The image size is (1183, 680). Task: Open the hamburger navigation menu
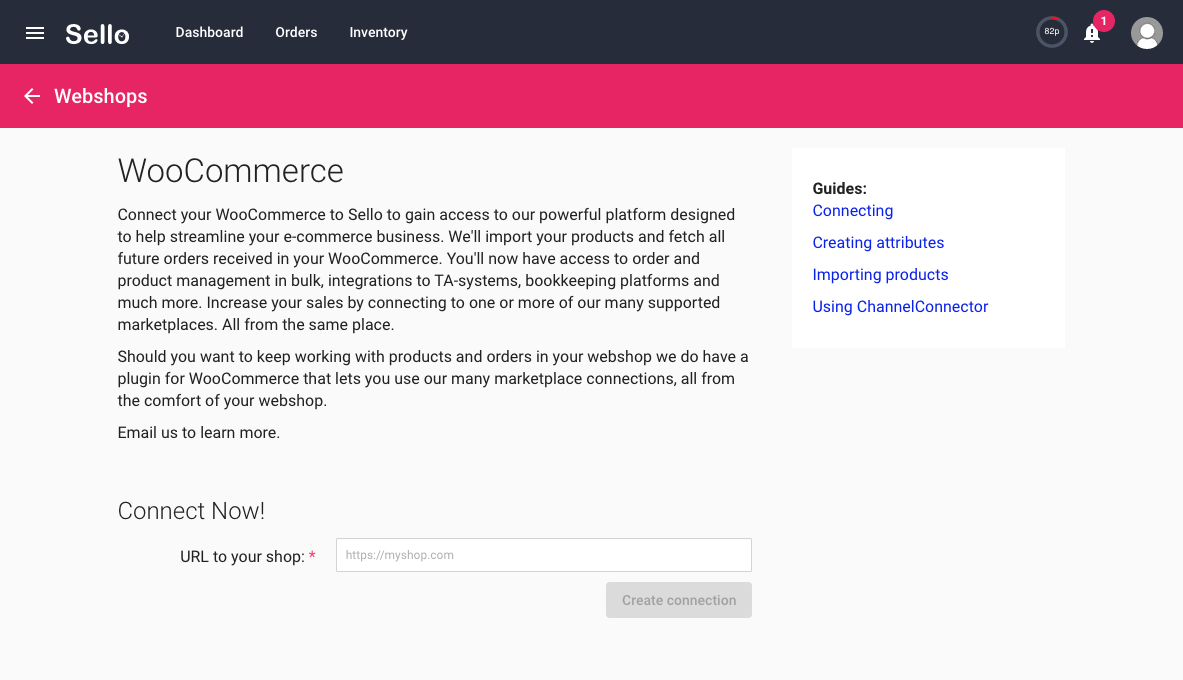click(35, 32)
